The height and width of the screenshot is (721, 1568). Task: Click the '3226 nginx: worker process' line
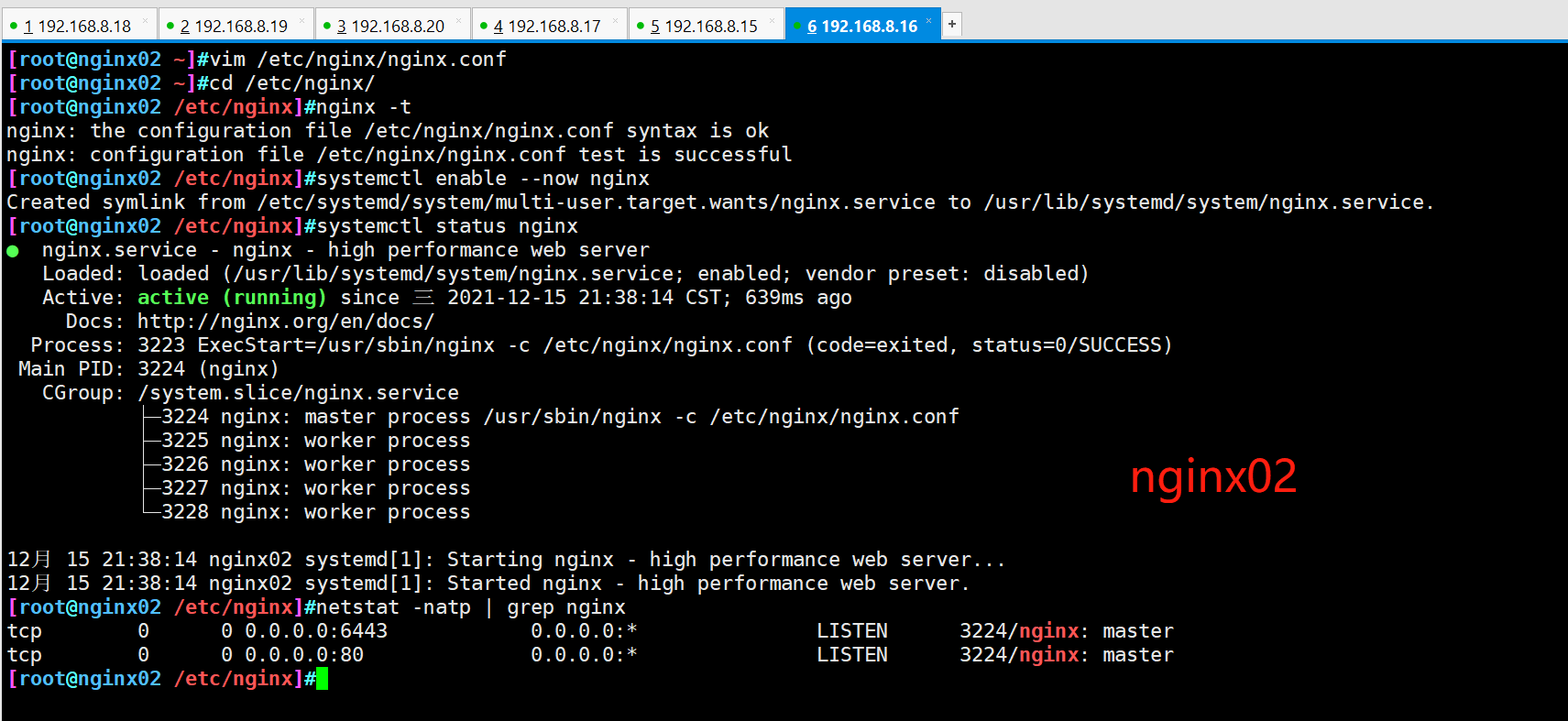coord(315,464)
